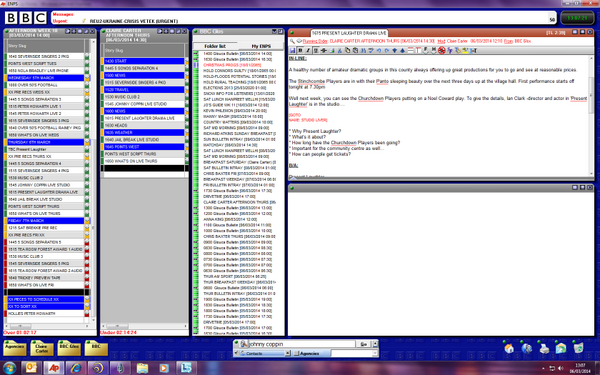This screenshot has height=375, width=600.
Task: Click the house Home icon at bottom right
Action: [509, 348]
